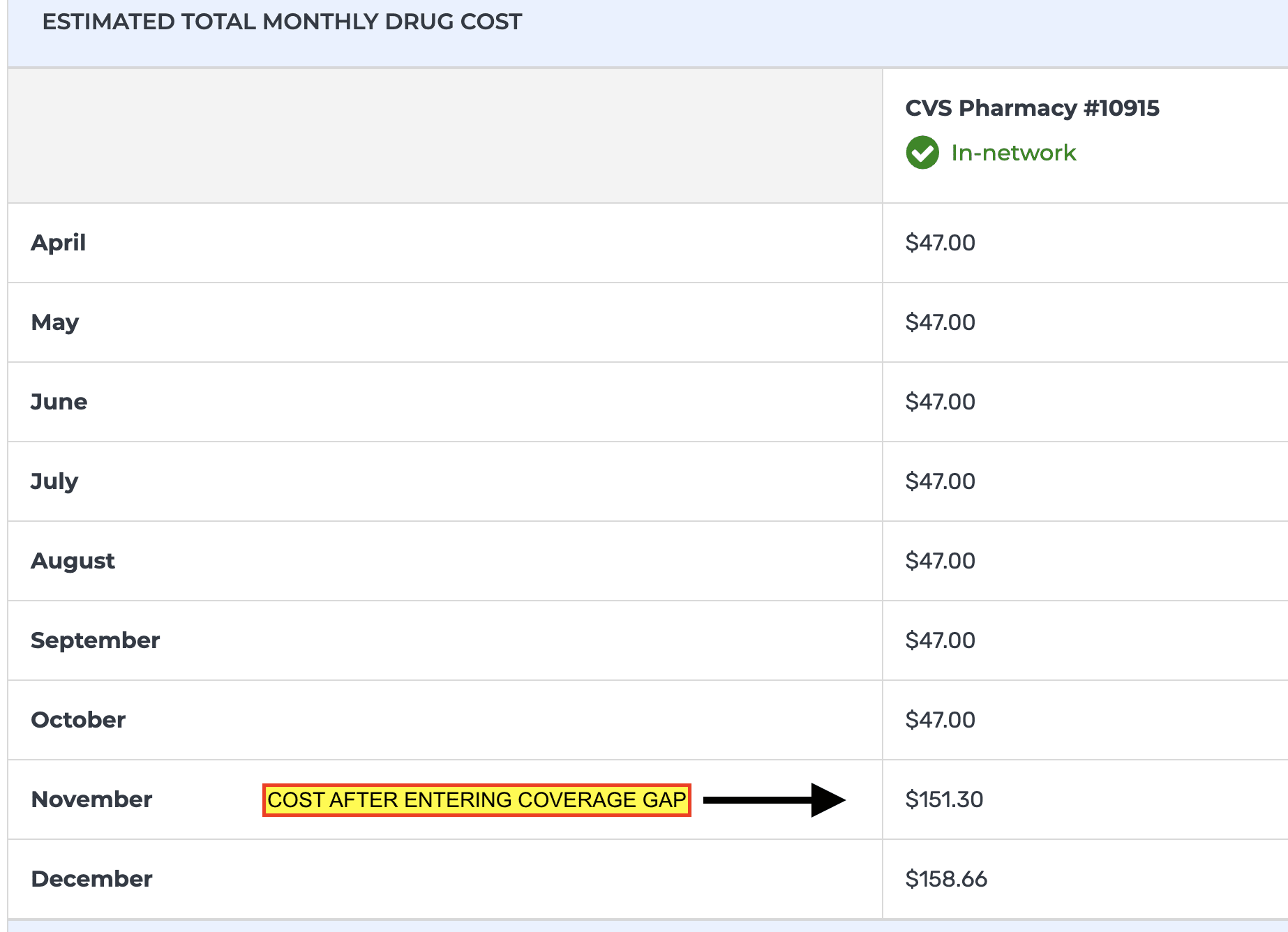Select the July row label
Screen dimensions: 1288x932
click(54, 482)
